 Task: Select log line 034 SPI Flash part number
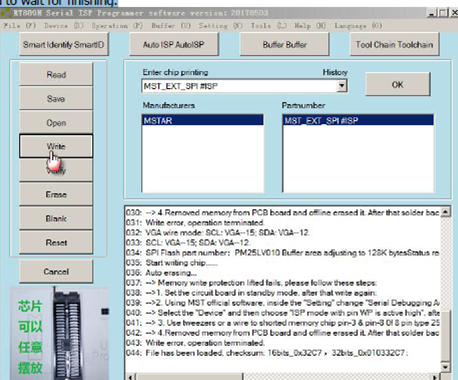pos(283,253)
